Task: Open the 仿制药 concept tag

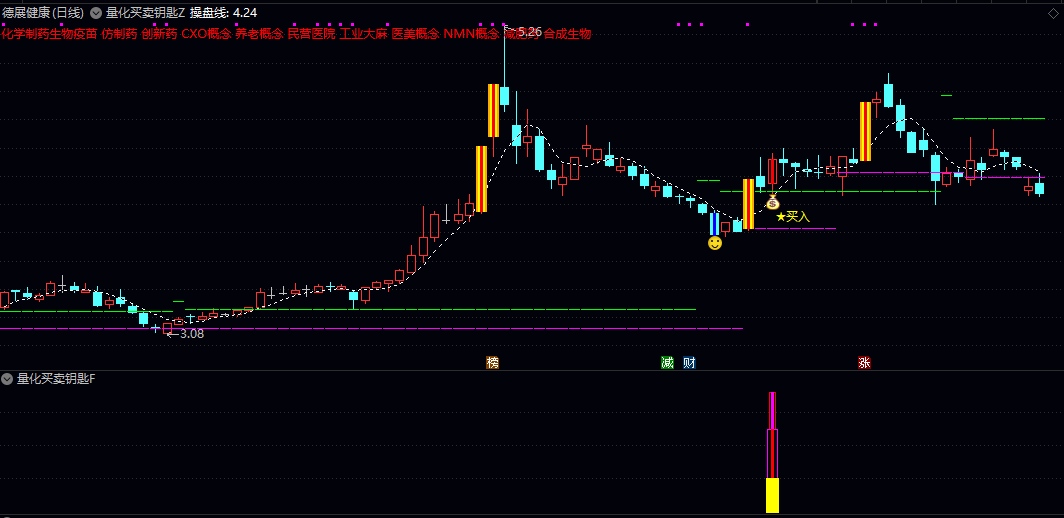Action: point(119,34)
